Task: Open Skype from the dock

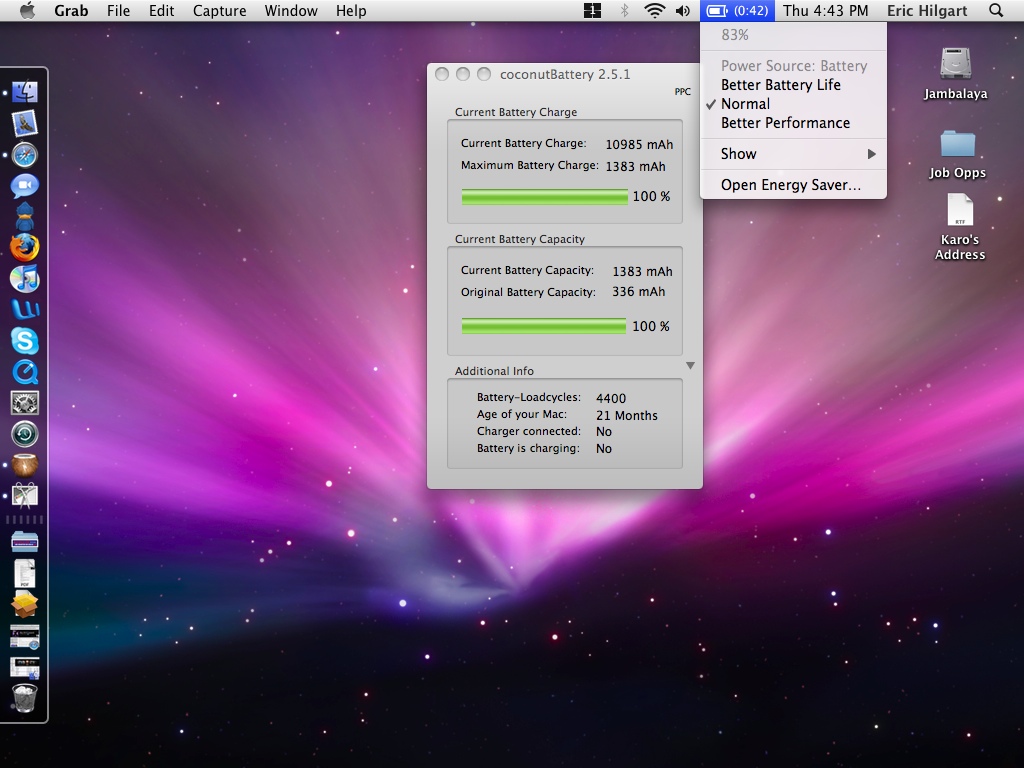Action: point(24,340)
